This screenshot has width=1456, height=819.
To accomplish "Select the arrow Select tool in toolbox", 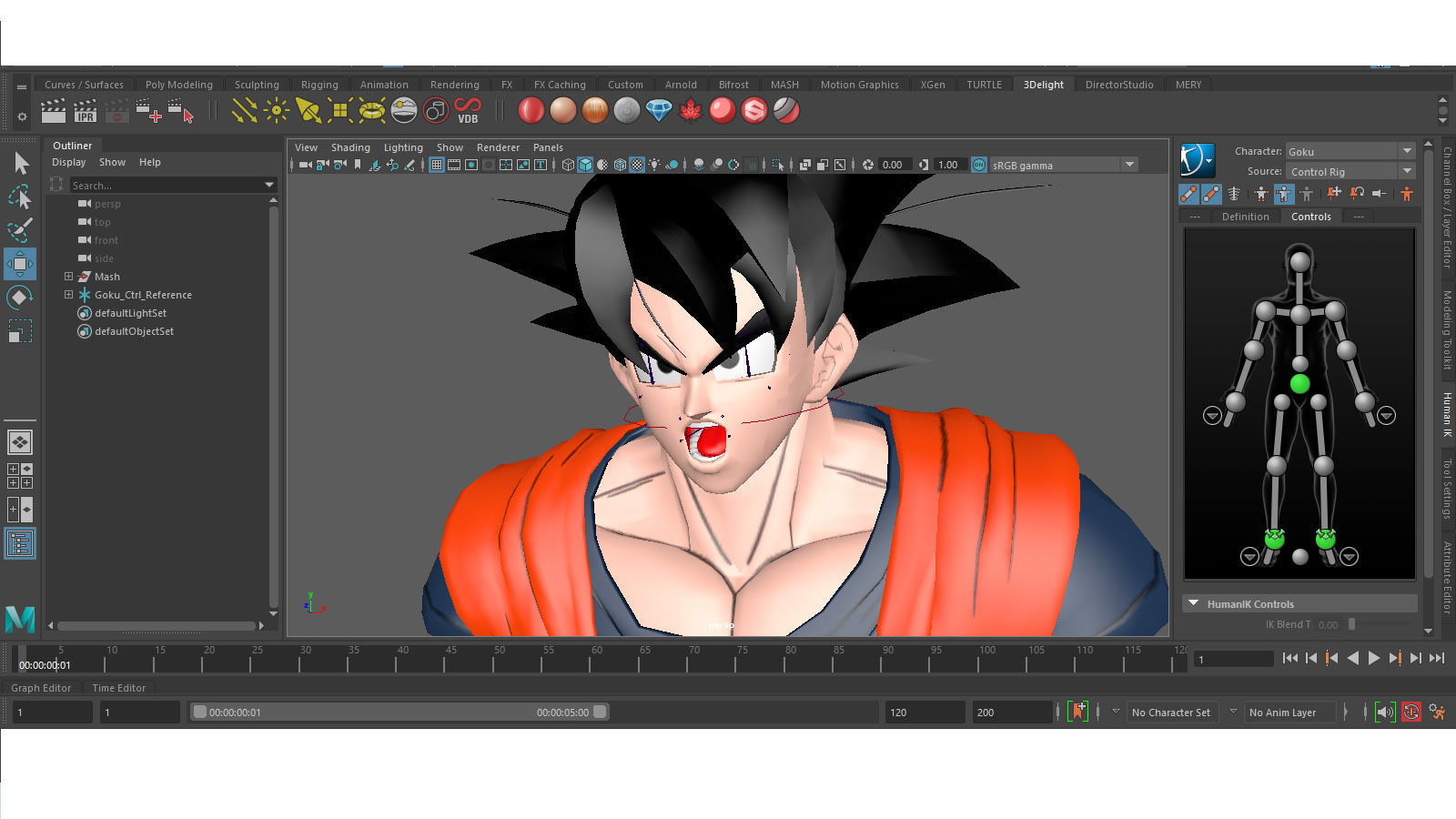I will point(21,164).
